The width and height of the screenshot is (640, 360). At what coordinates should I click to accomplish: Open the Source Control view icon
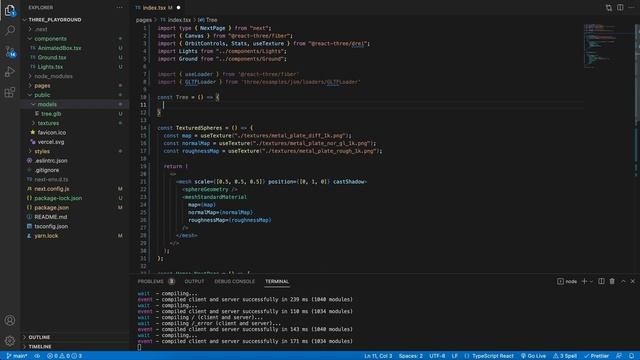click(x=10, y=52)
